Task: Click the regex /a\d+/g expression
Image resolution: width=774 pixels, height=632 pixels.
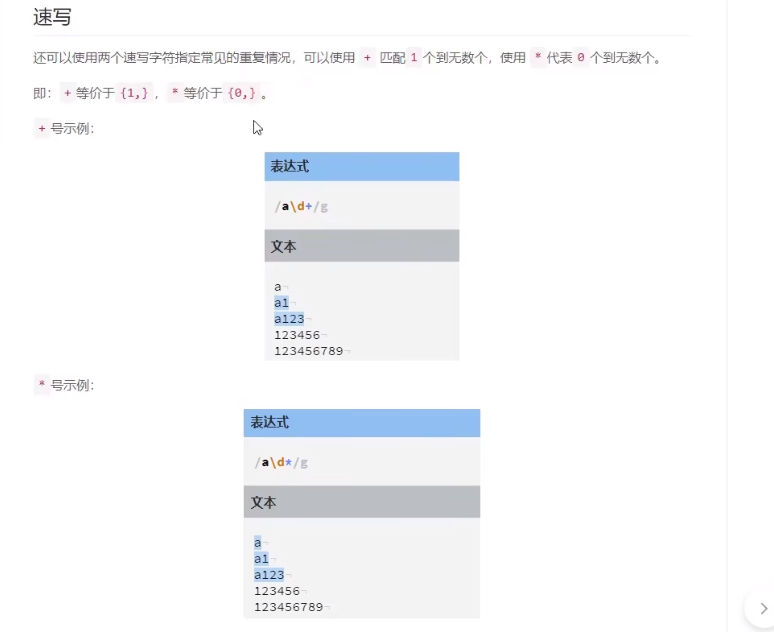Action: coord(301,206)
